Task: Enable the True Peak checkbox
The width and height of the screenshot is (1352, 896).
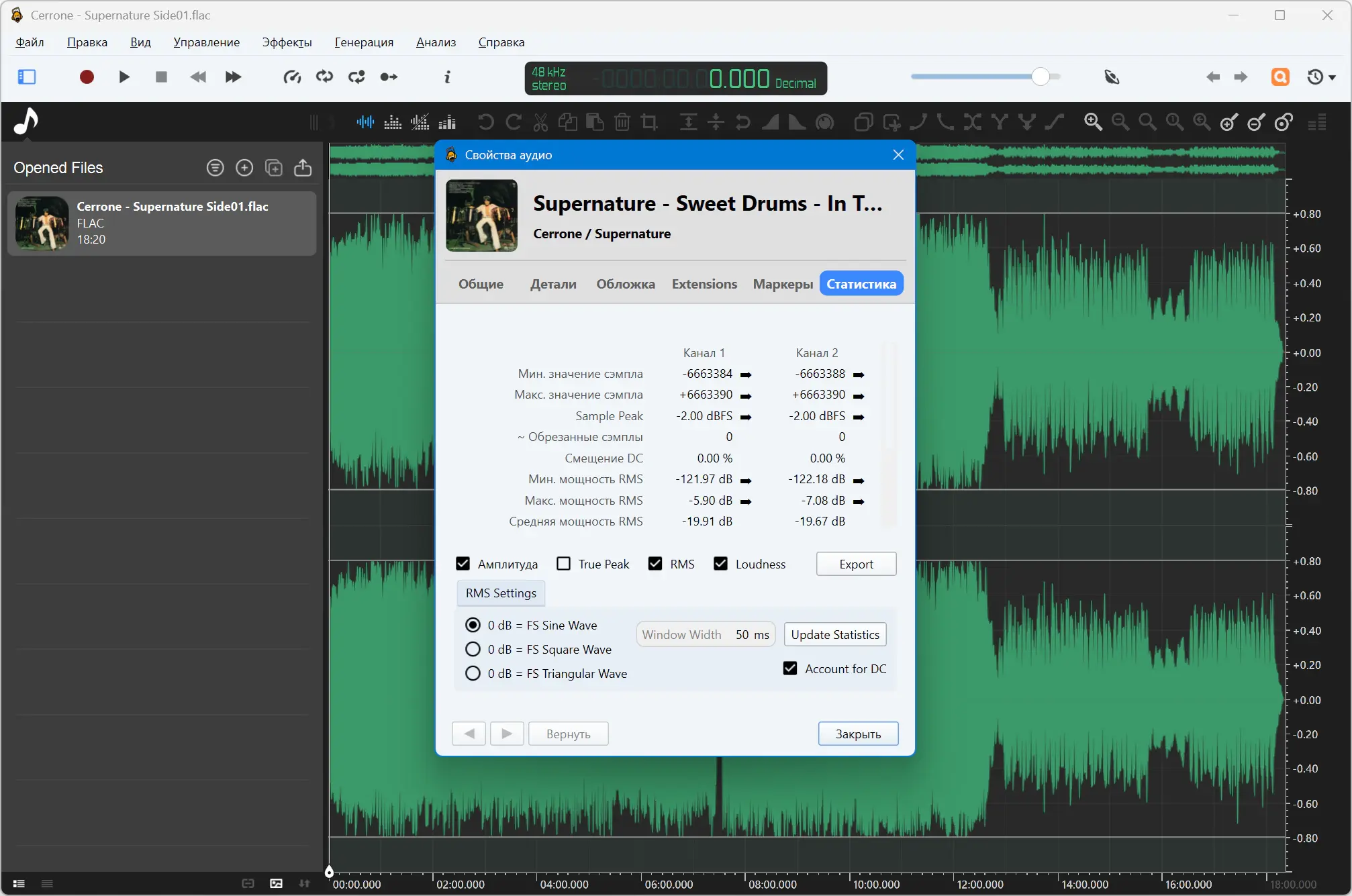Action: pos(564,564)
